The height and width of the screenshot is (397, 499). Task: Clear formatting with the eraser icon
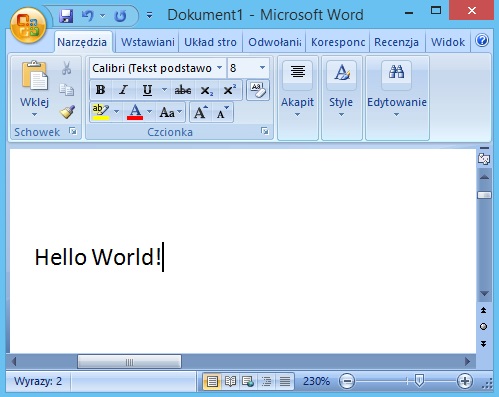pos(258,90)
